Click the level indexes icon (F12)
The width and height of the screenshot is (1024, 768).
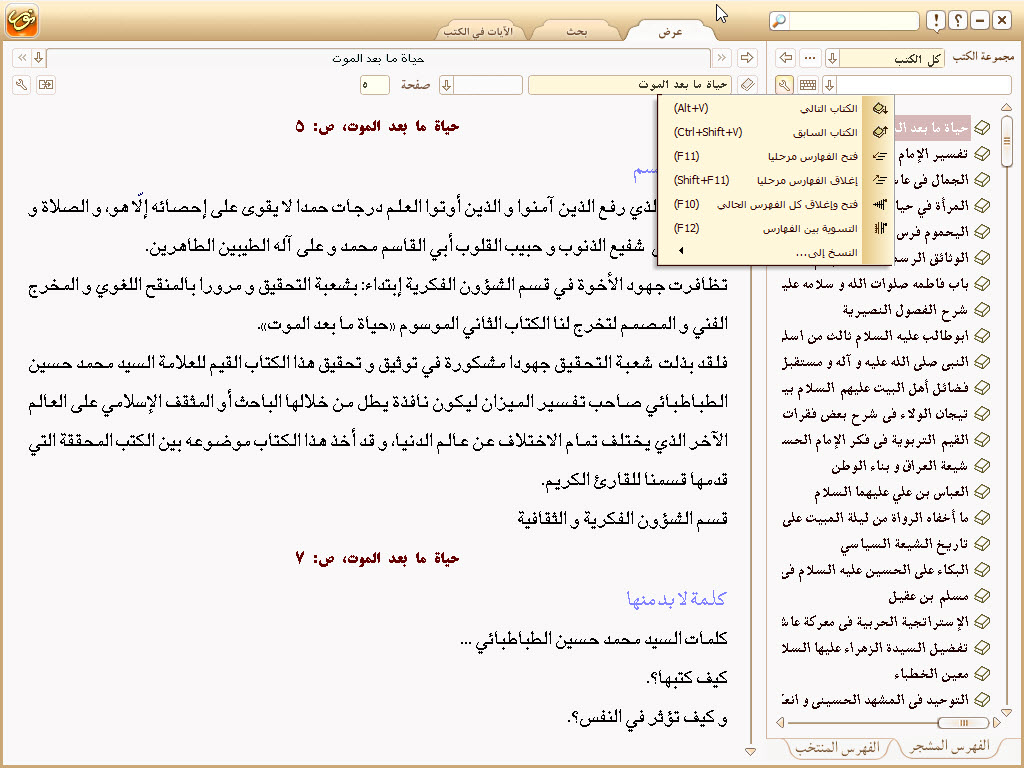point(880,228)
